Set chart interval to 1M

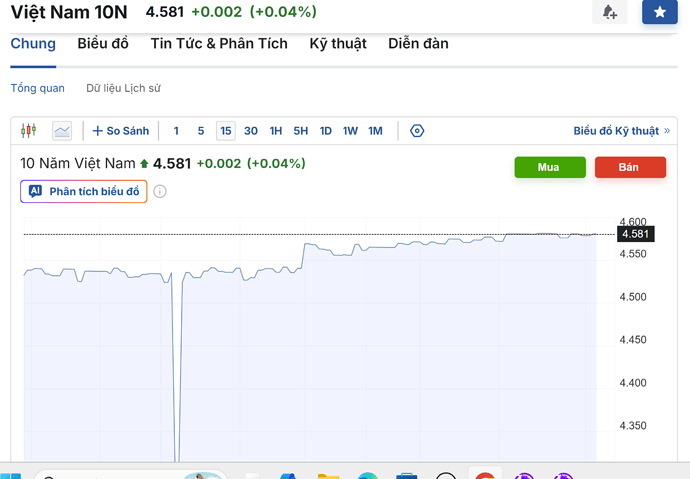[x=375, y=131]
